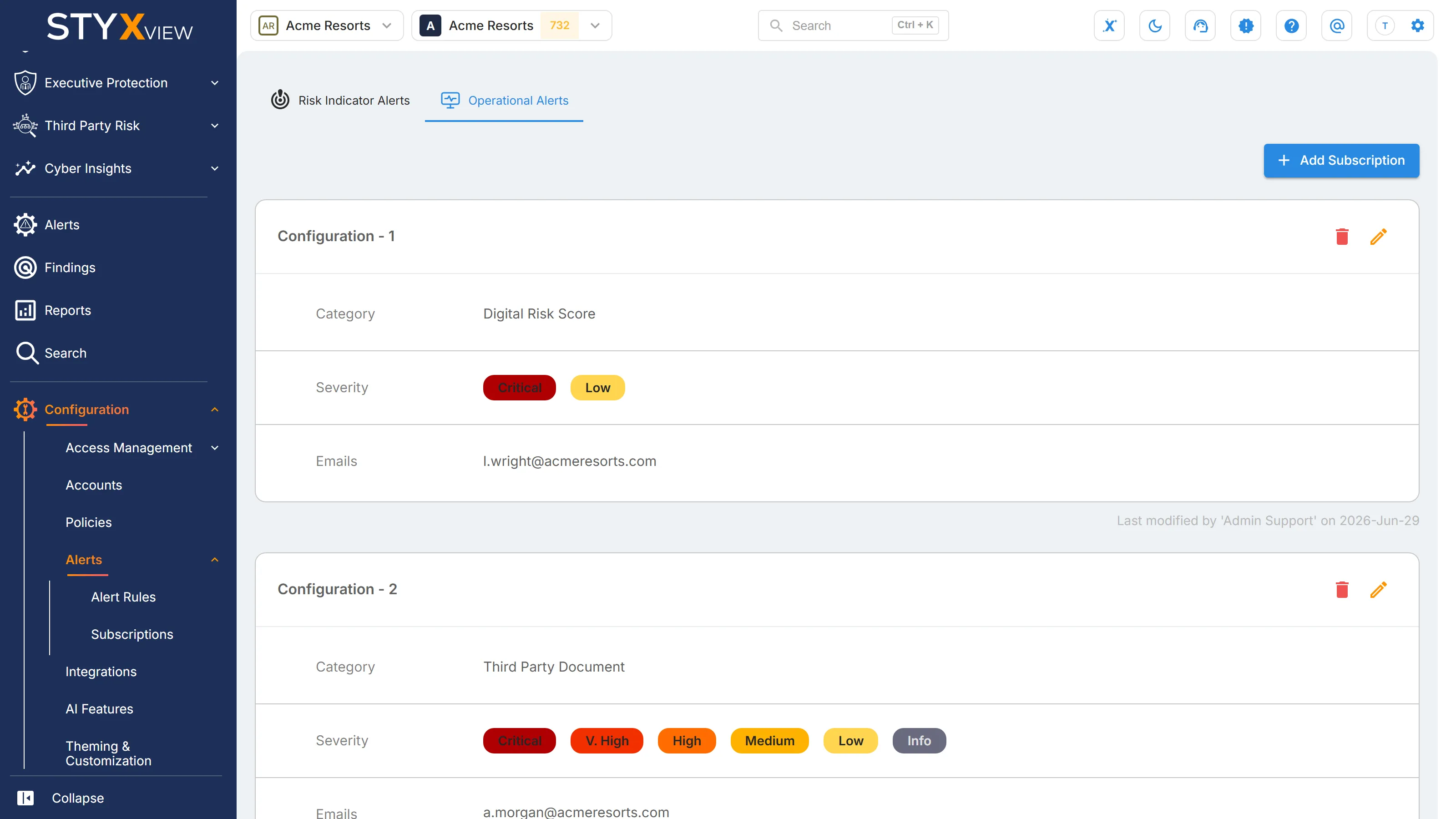Open AI Features page
This screenshot has width=1456, height=819.
coord(100,709)
